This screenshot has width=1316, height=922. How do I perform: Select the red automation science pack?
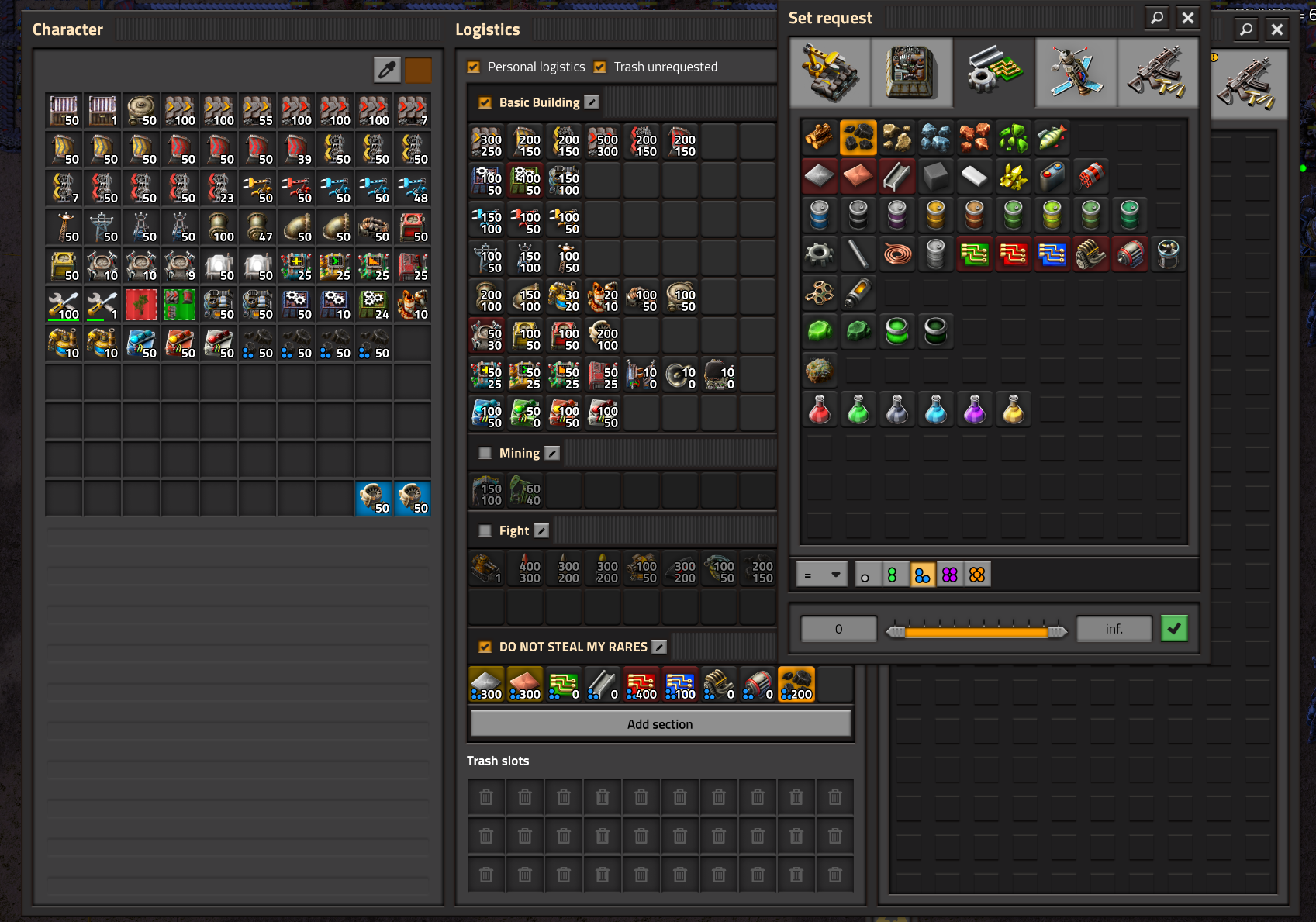820,409
